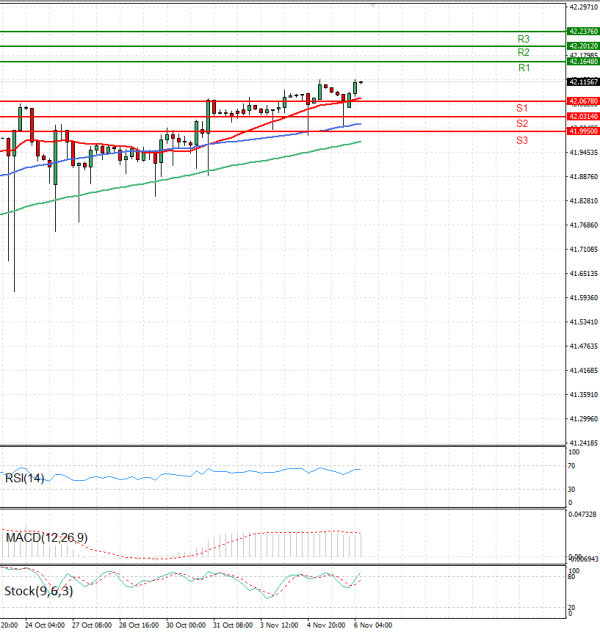The width and height of the screenshot is (600, 632).
Task: Click the Stock(9,6,3) stochastic label
Action: [39, 591]
